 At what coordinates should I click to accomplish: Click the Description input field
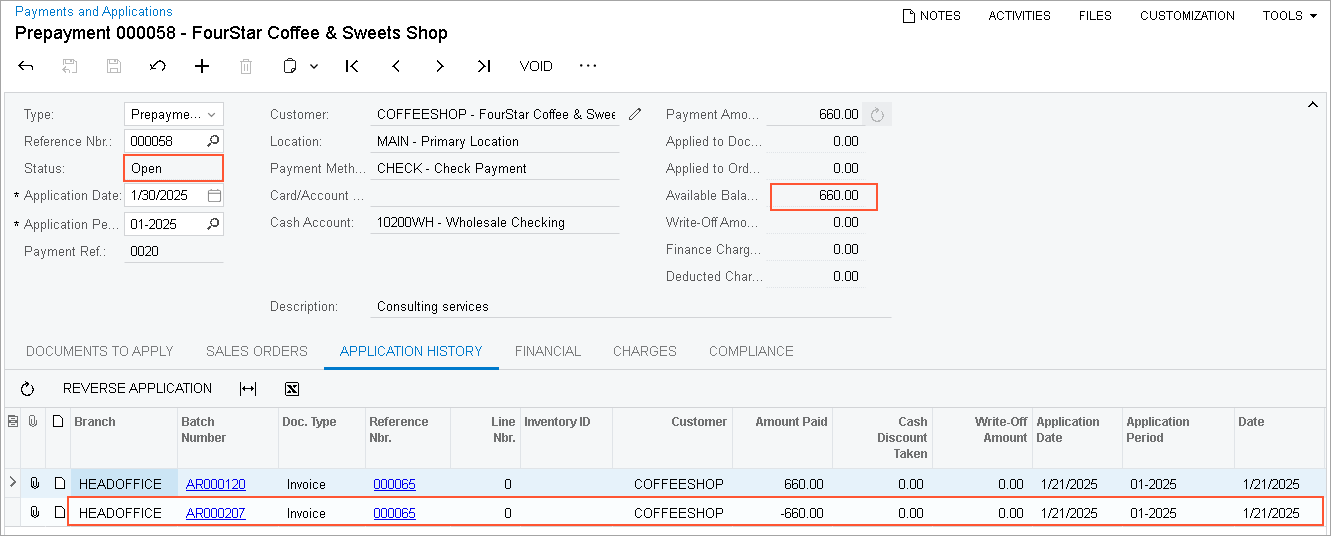point(630,307)
